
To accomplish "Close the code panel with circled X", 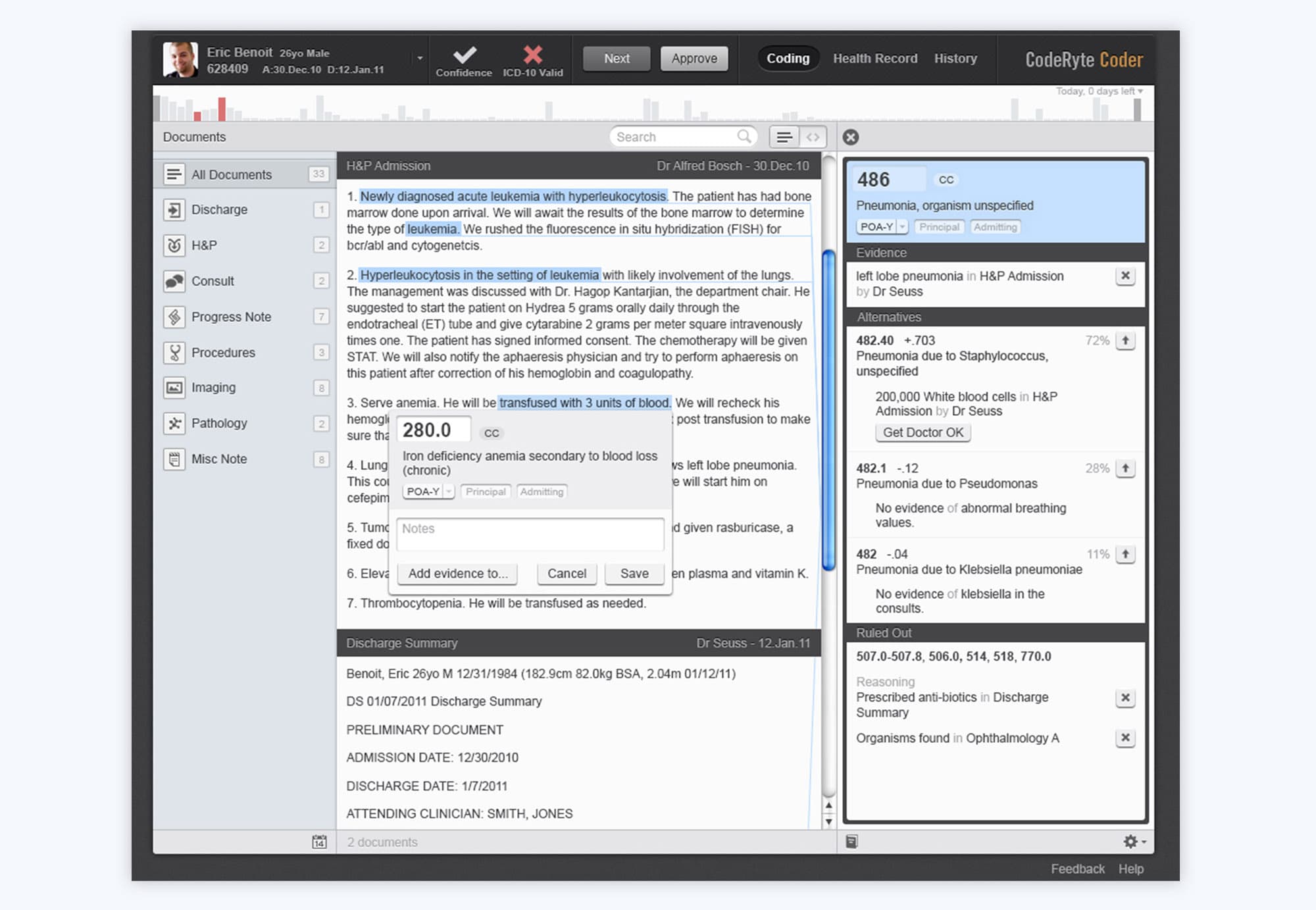I will coord(851,137).
